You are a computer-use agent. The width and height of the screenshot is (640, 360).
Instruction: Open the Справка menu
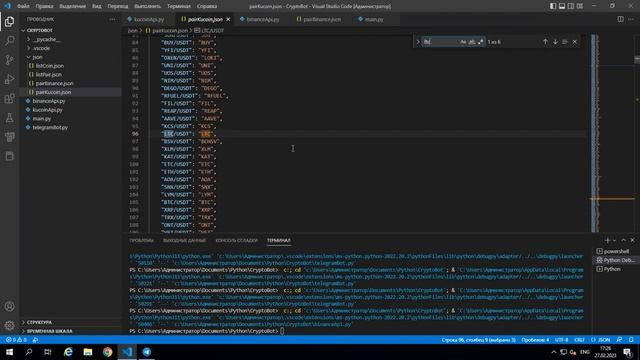click(x=207, y=6)
